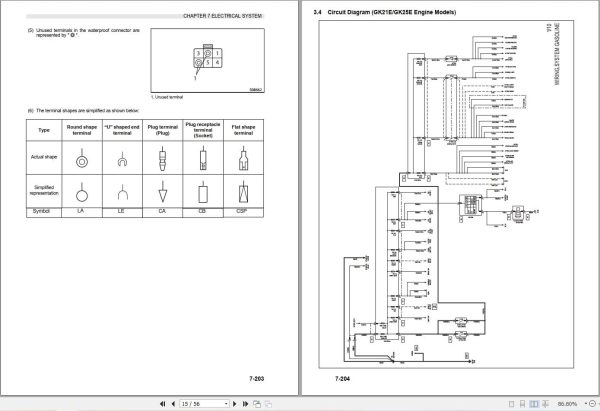Click the 'Flat shape terminal' header cell
The image size is (600, 411).
pos(243,130)
